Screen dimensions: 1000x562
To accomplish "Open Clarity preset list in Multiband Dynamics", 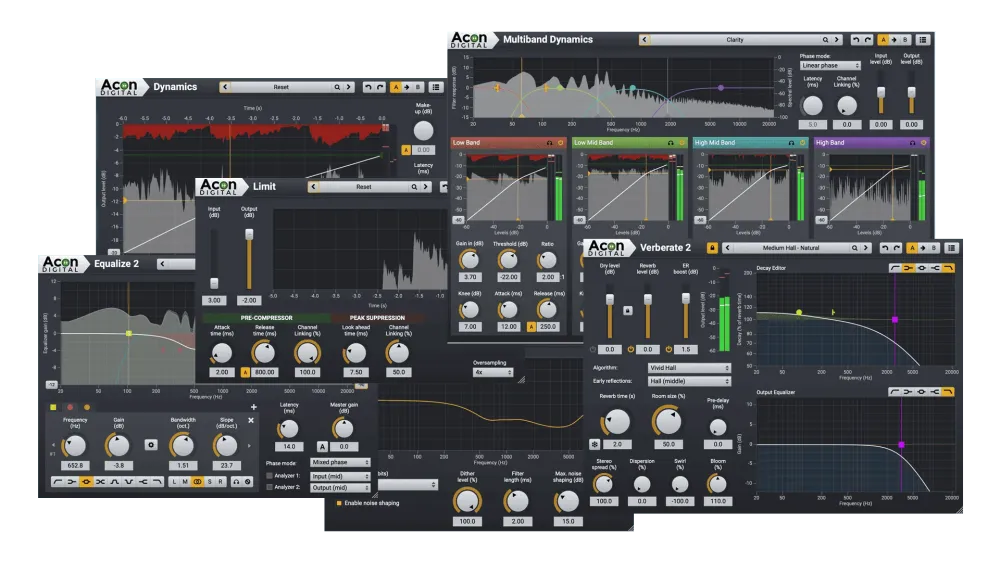I will click(x=735, y=40).
